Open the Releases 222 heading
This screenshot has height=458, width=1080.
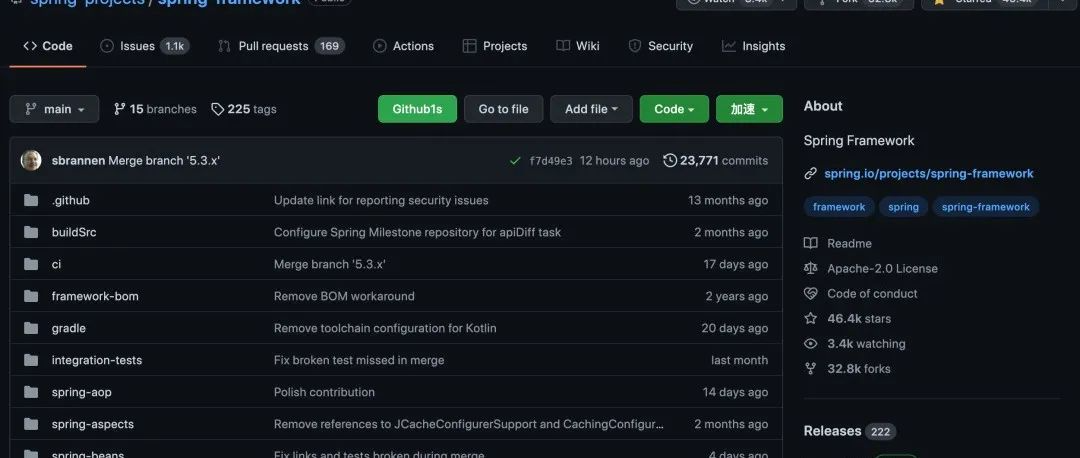click(x=849, y=431)
